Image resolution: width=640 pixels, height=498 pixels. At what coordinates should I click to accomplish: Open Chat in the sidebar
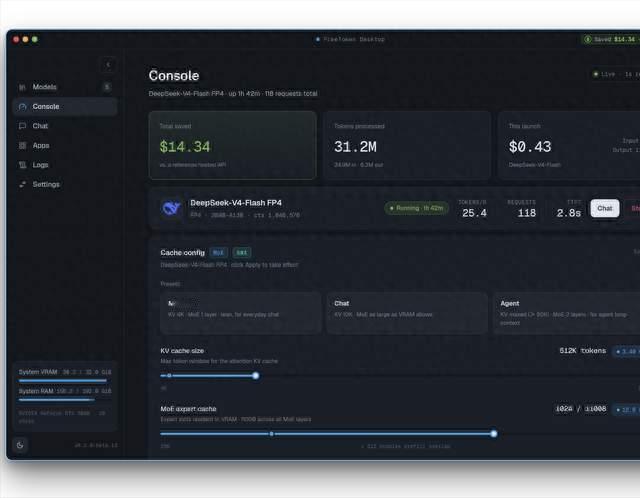pyautogui.click(x=65, y=126)
